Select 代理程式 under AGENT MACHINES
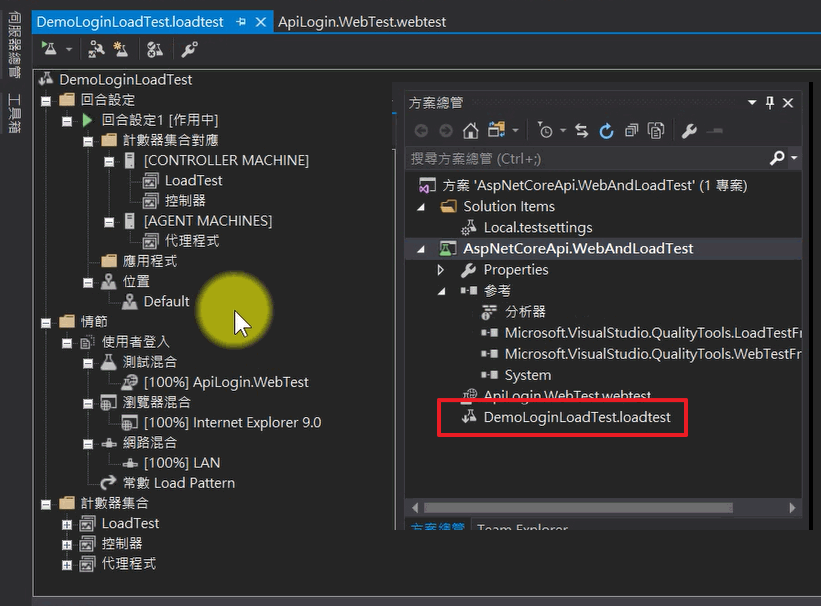The height and width of the screenshot is (606, 821). click(x=192, y=241)
